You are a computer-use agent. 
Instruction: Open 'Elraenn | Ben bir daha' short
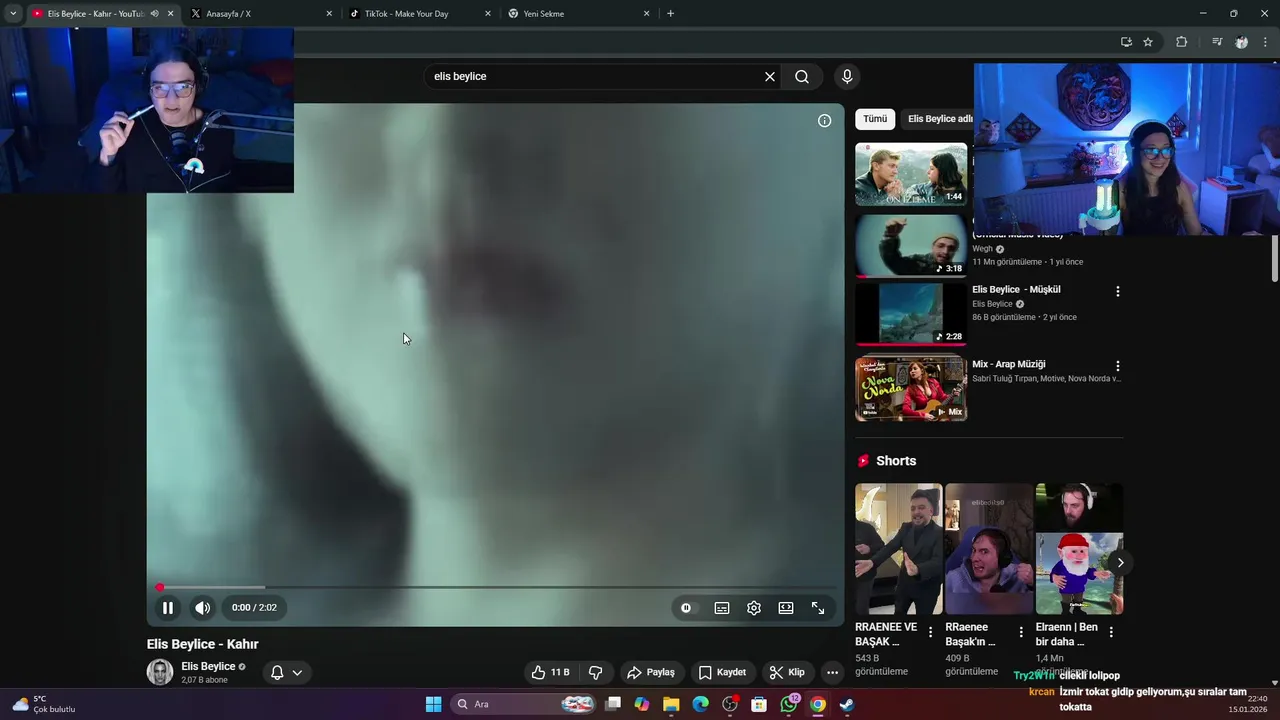pos(1079,549)
